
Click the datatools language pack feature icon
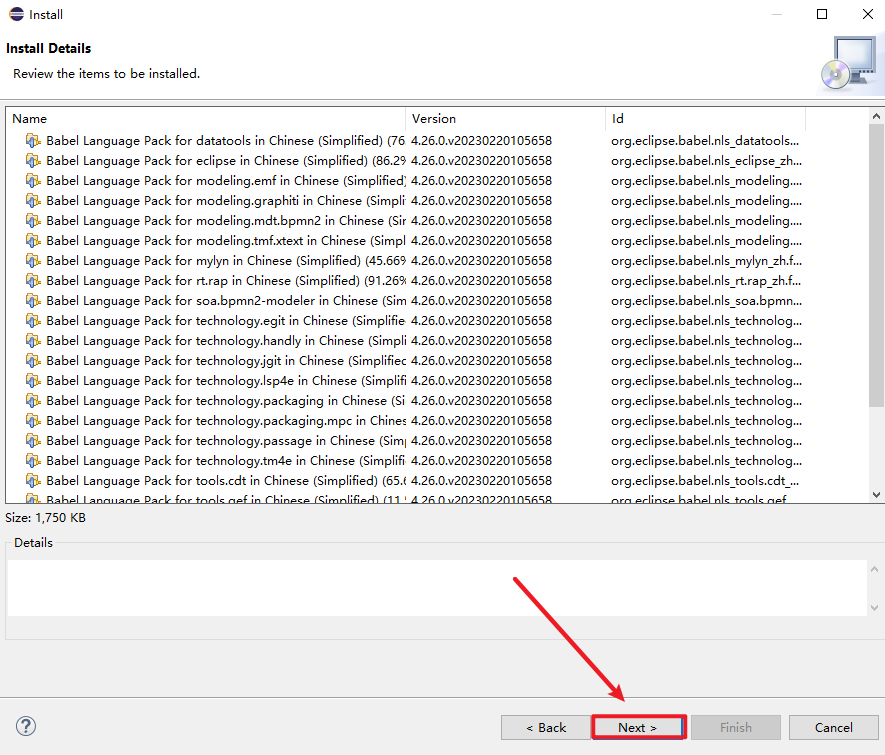click(x=33, y=141)
